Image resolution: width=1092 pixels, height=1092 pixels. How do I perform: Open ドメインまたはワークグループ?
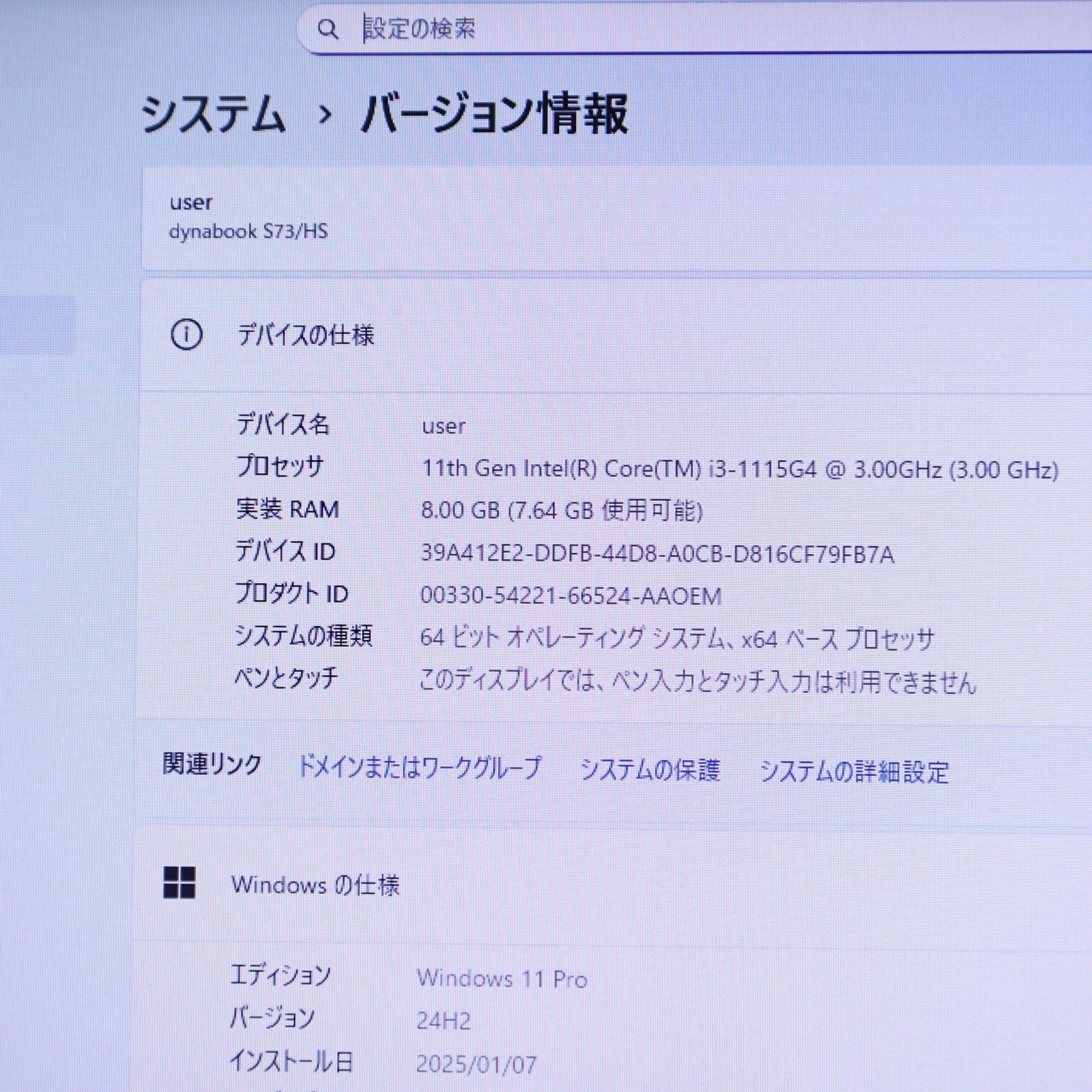click(x=420, y=766)
